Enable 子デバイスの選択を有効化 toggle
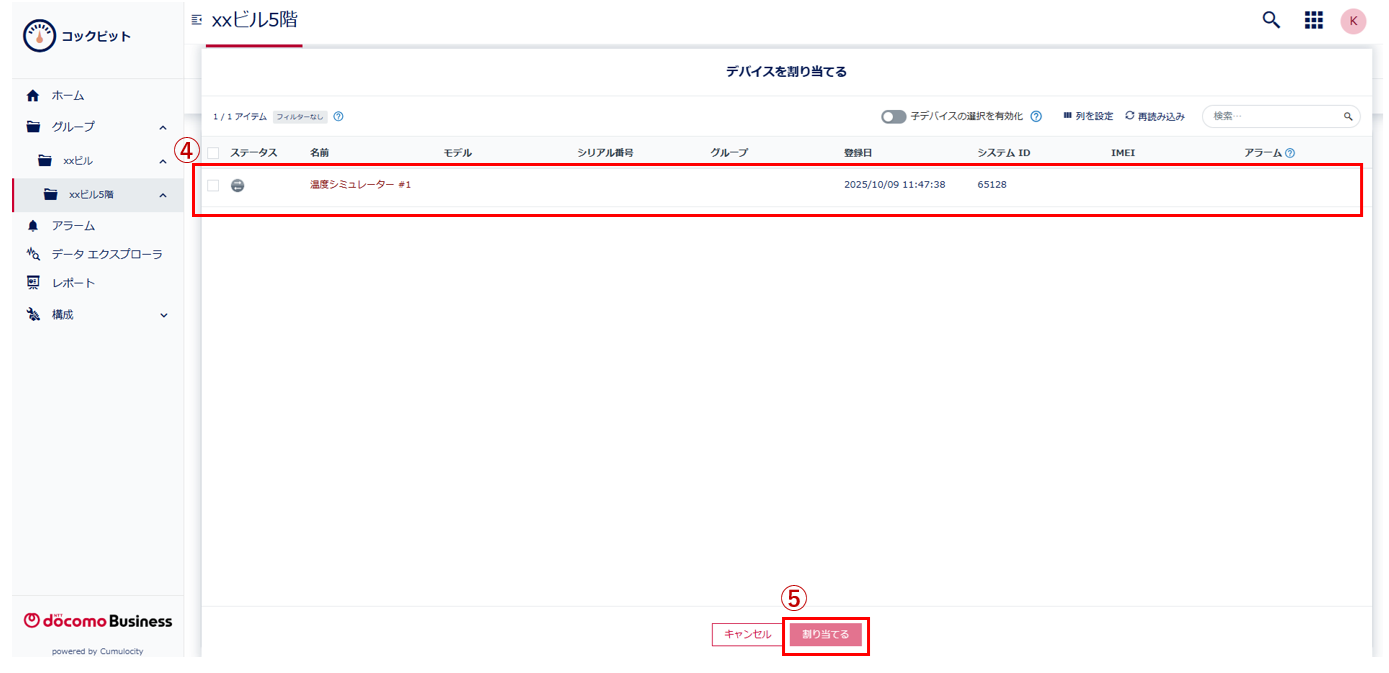 [893, 116]
